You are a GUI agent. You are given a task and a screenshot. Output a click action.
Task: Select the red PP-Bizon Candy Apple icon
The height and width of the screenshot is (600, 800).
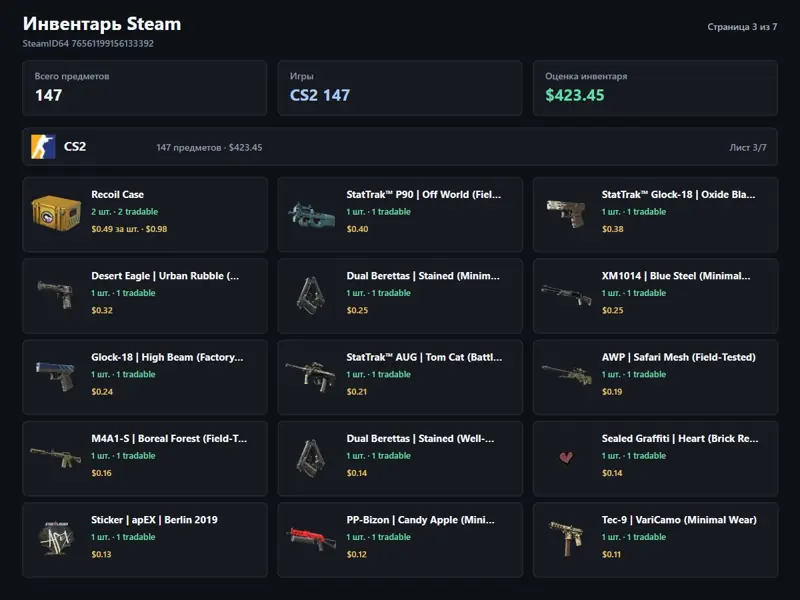pos(311,540)
